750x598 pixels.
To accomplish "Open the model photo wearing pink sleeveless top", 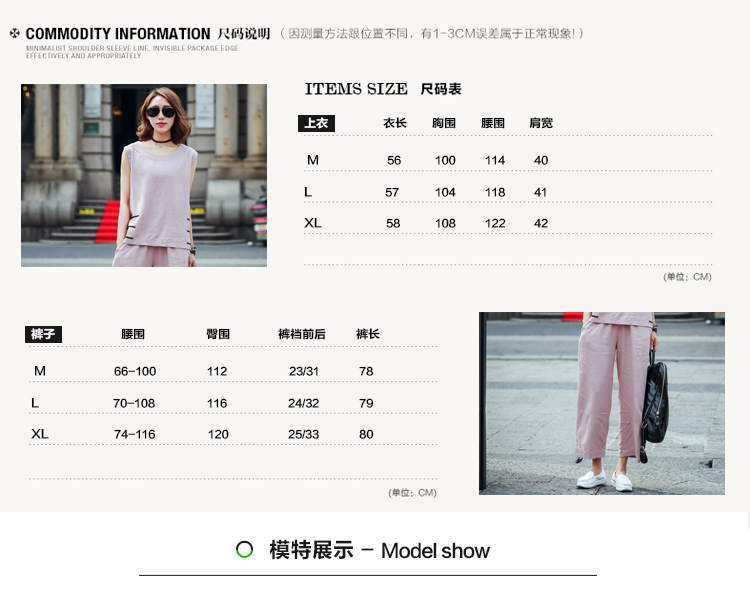I will pos(144,175).
